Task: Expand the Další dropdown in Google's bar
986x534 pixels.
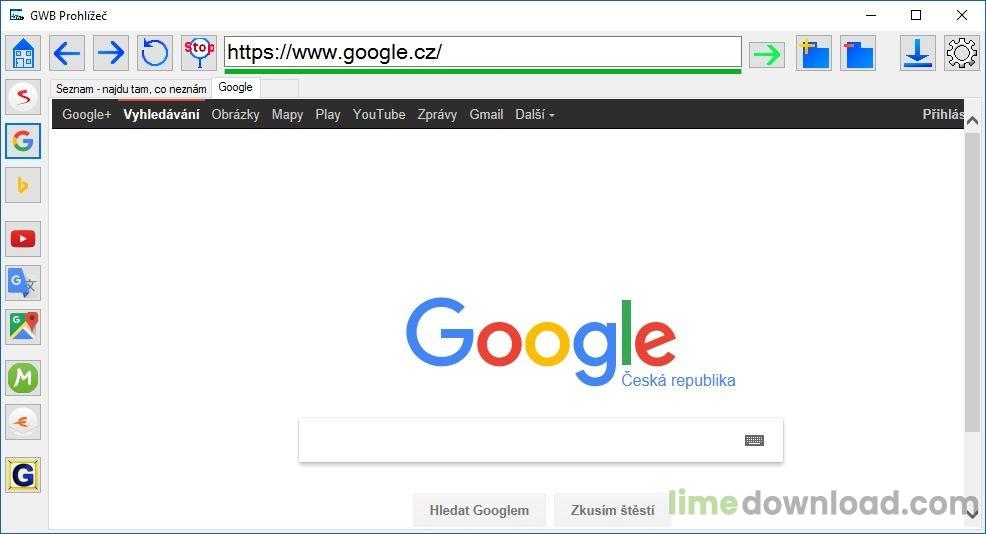Action: click(x=535, y=114)
